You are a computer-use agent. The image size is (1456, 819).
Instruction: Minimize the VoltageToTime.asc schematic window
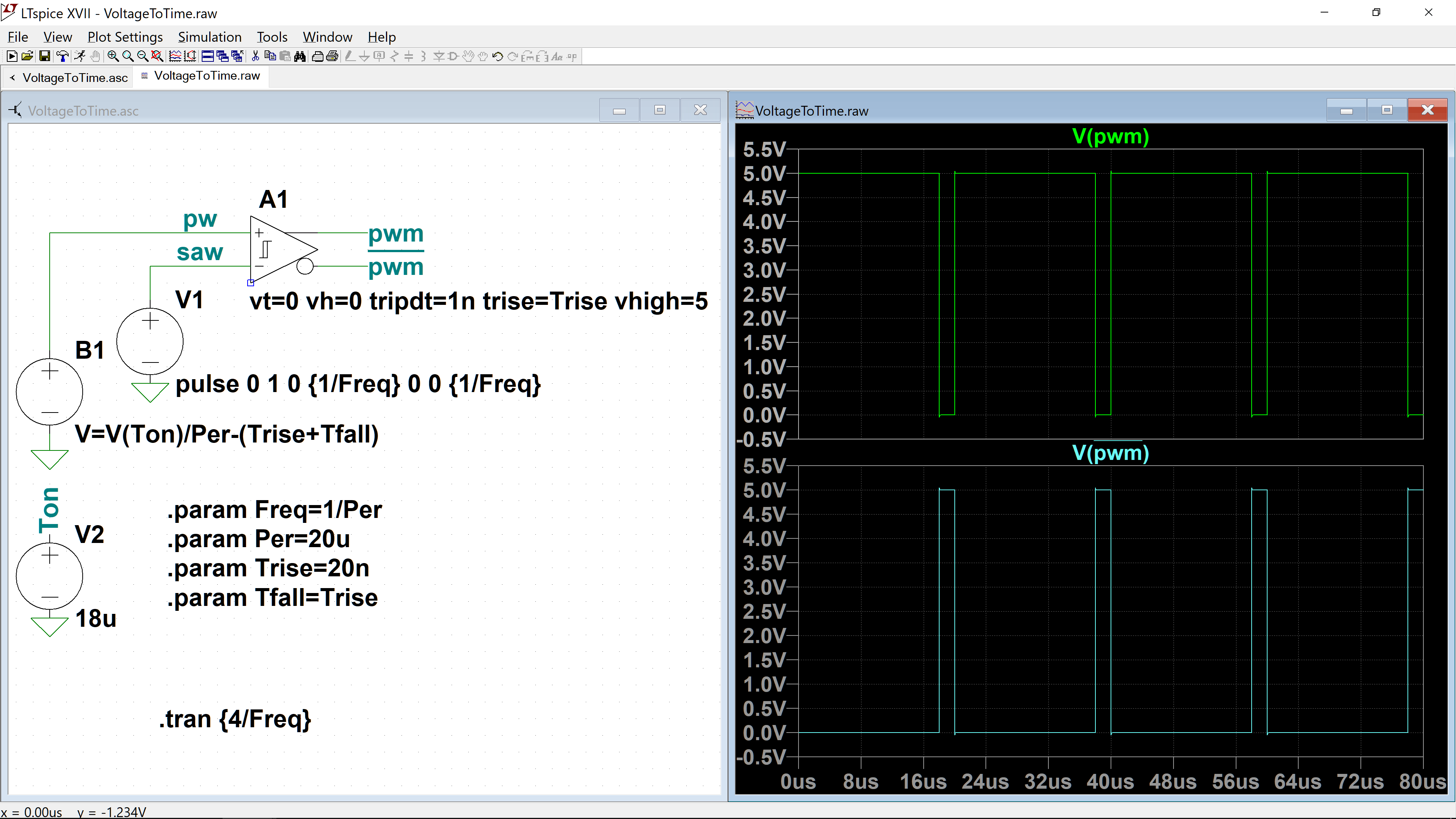click(620, 110)
